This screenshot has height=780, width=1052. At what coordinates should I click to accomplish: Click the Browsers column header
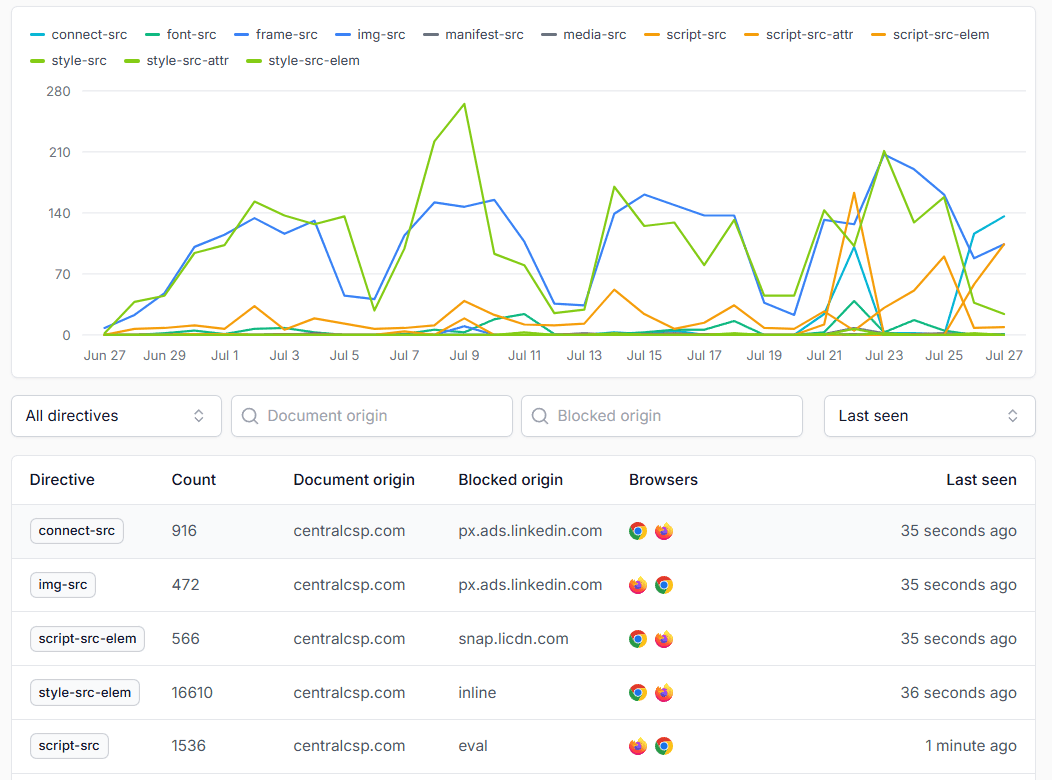coord(663,480)
